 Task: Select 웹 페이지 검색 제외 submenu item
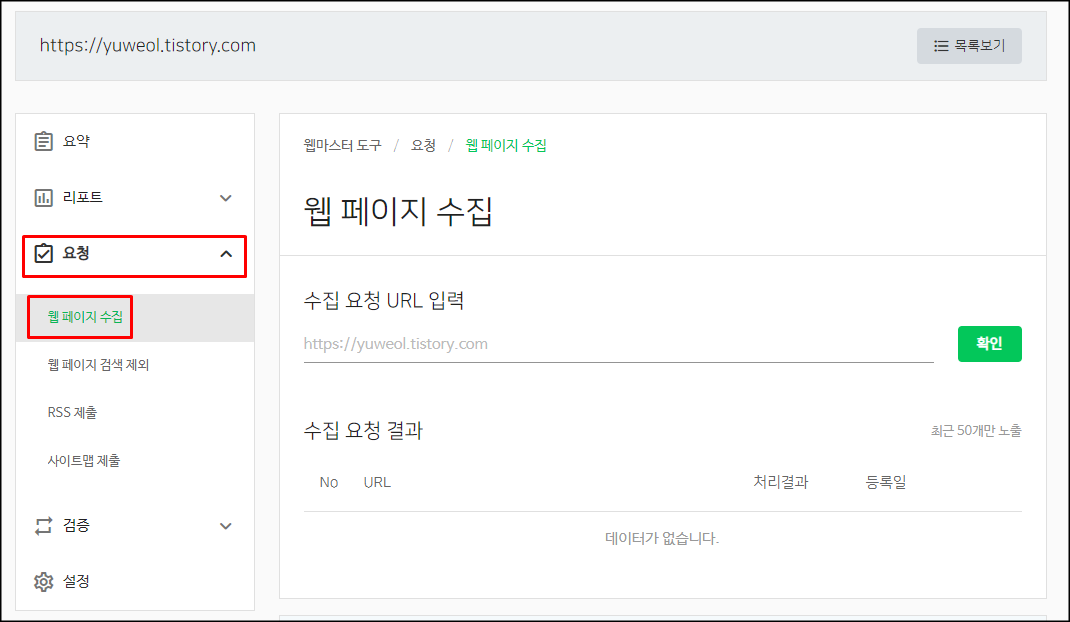pos(98,365)
